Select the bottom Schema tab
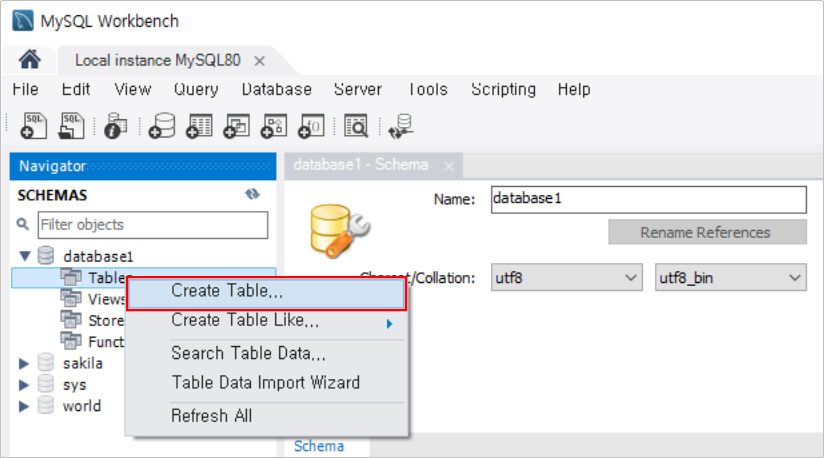The height and width of the screenshot is (458, 824). 319,446
